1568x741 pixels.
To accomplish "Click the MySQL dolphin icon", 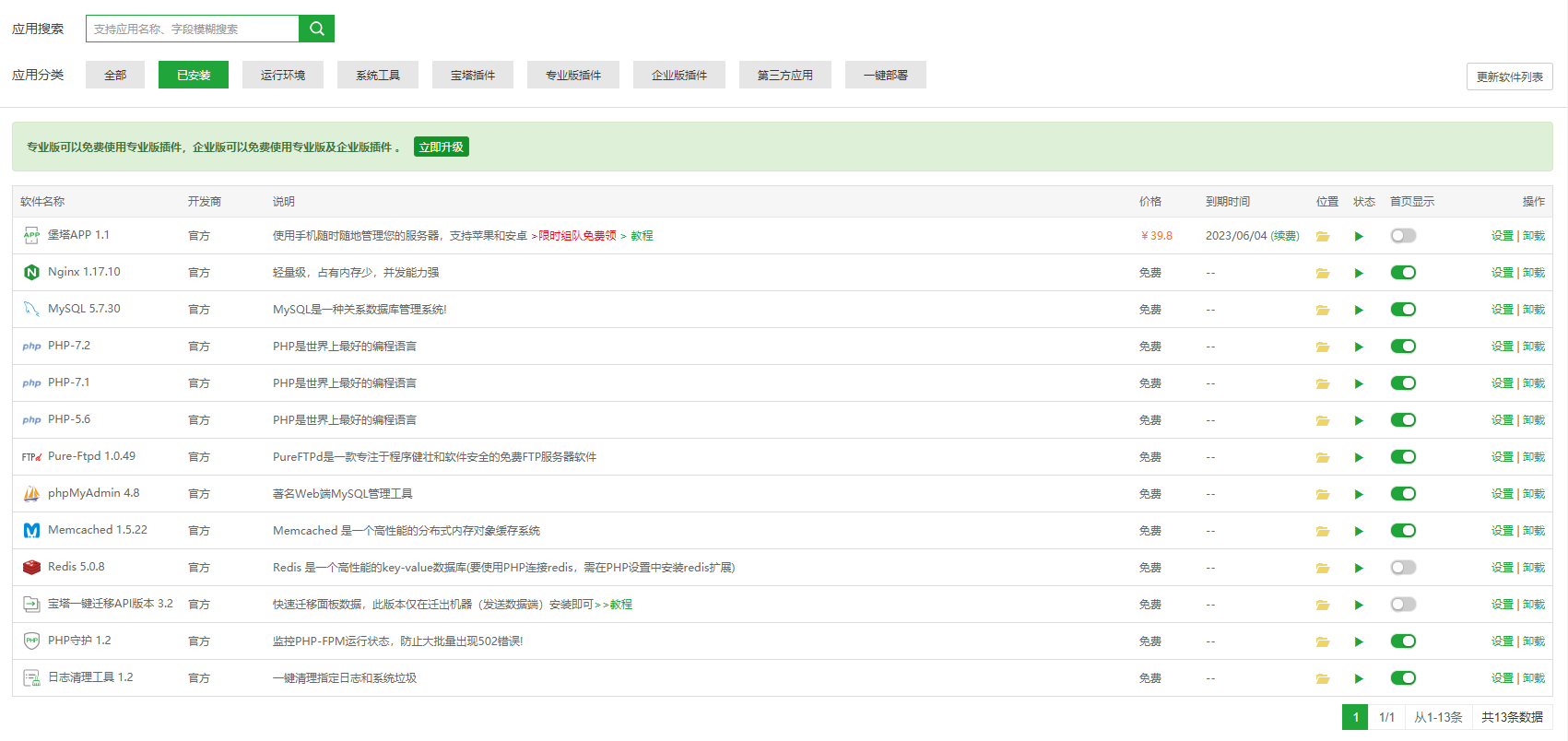I will (x=31, y=309).
